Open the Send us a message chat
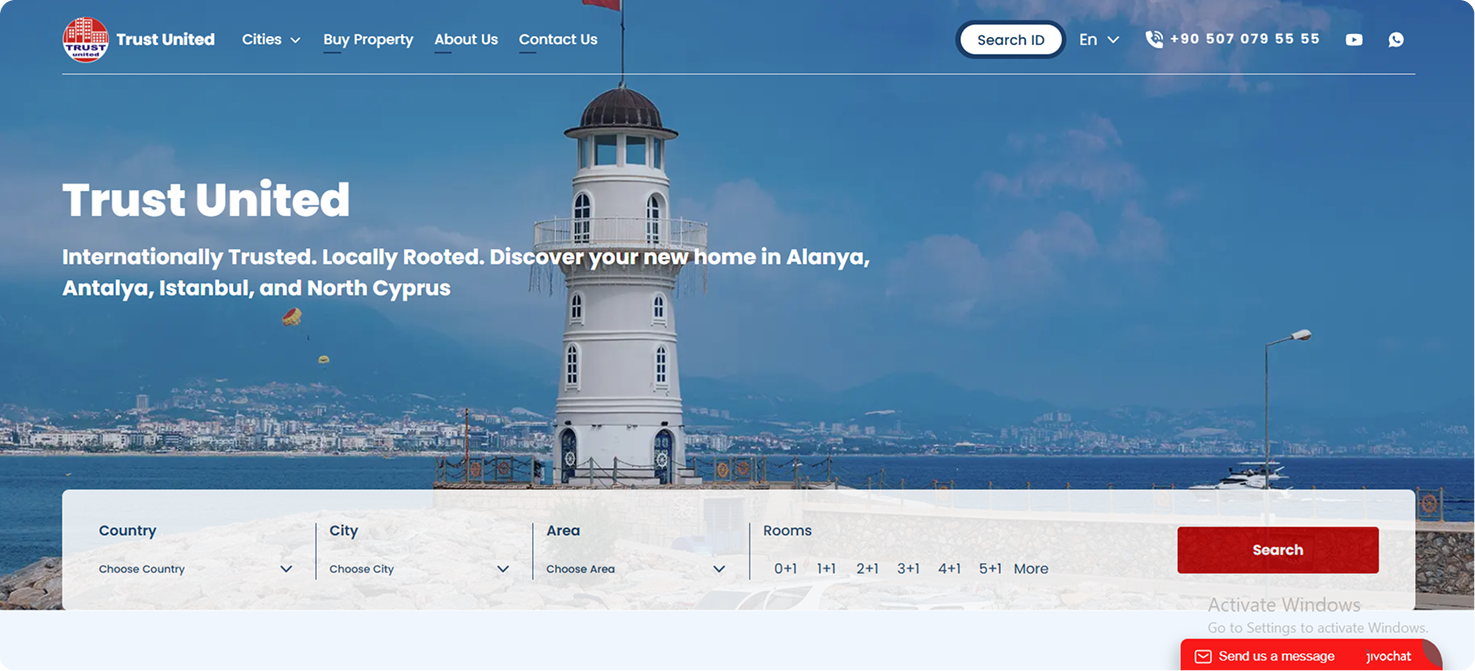The height and width of the screenshot is (671, 1475). tap(1277, 657)
